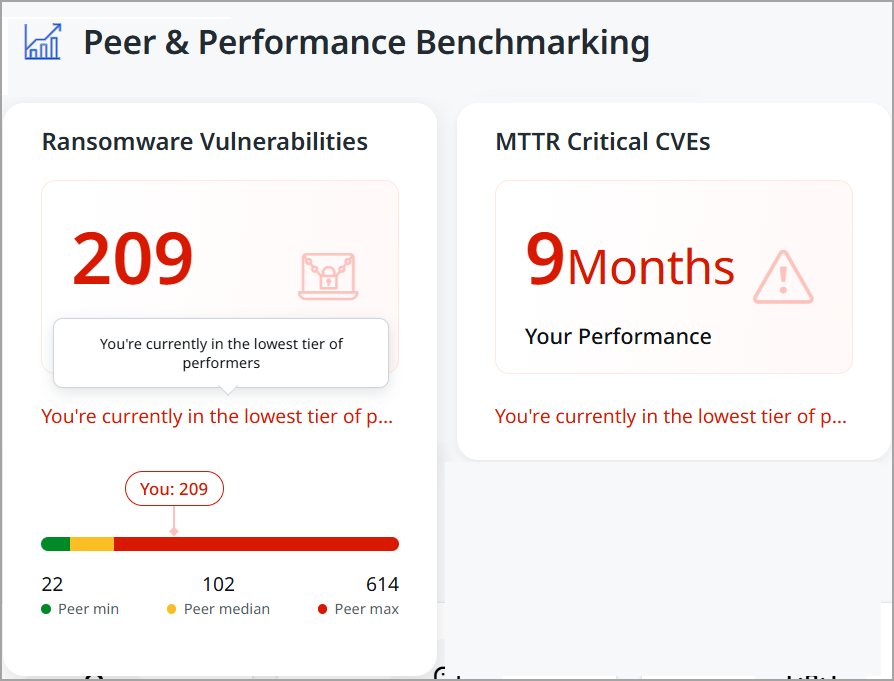This screenshot has width=894, height=681.
Task: Click the lowest tier of performers tooltip
Action: (221, 353)
